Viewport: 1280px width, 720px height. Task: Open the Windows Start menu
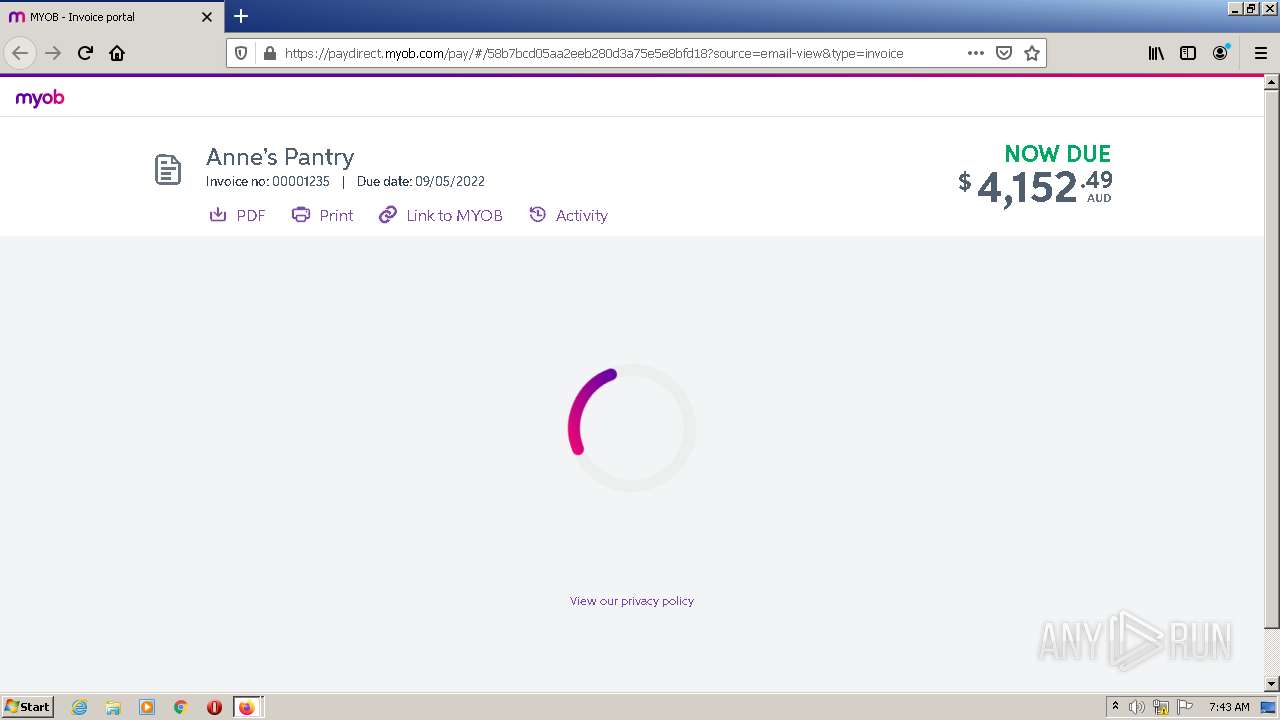point(28,707)
